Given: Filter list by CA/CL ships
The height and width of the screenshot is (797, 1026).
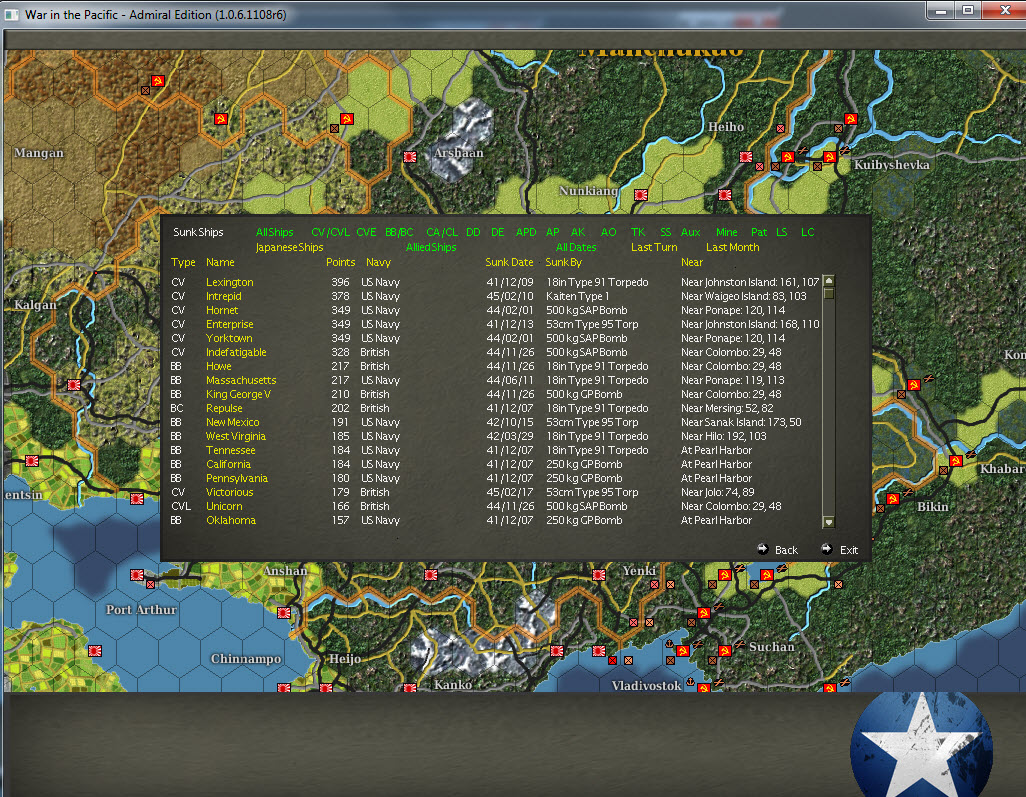Looking at the screenshot, I should tap(442, 232).
